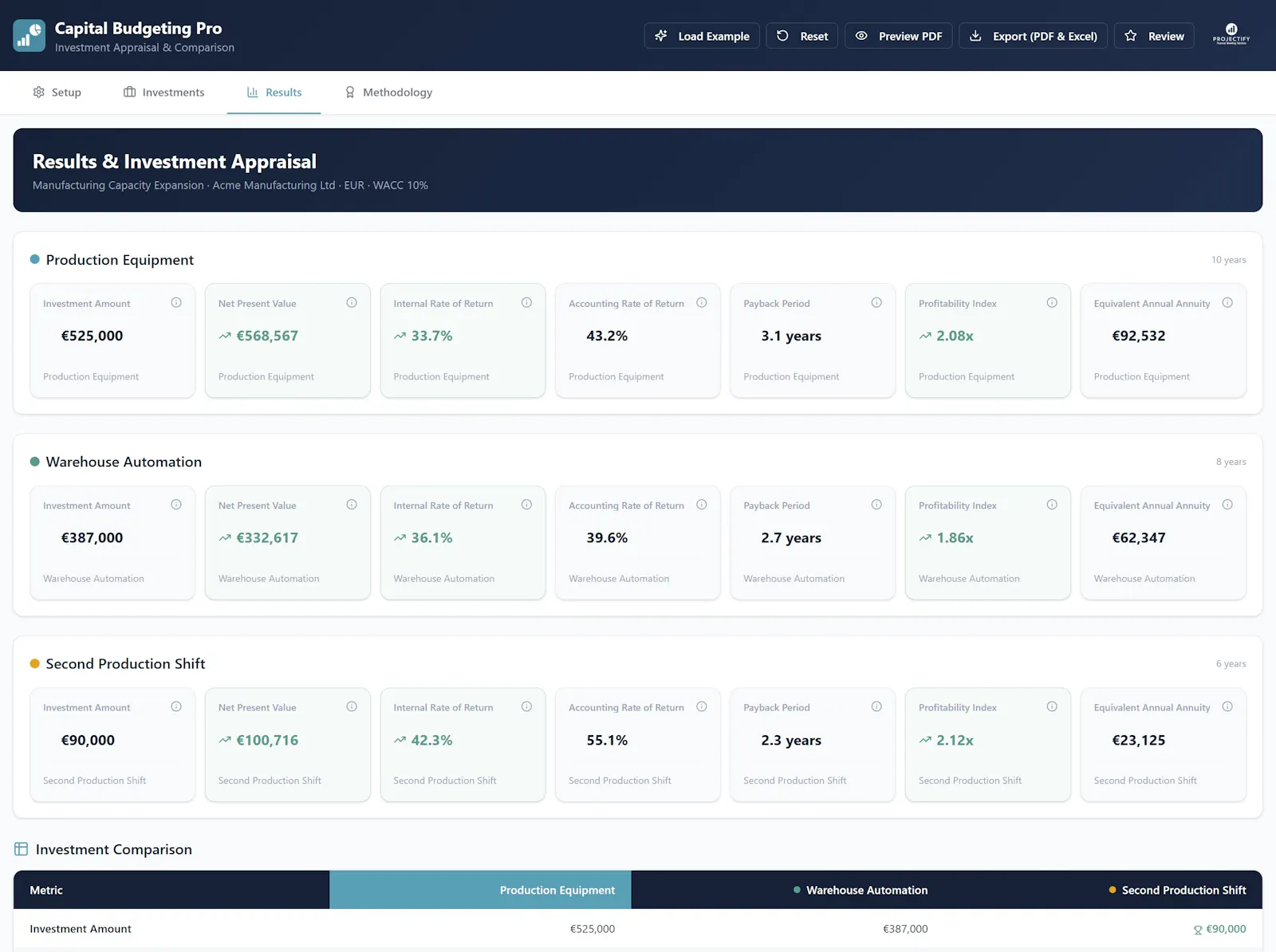Click the 2.7 years Payback Period value
Viewport: 1276px width, 952px height.
click(791, 538)
